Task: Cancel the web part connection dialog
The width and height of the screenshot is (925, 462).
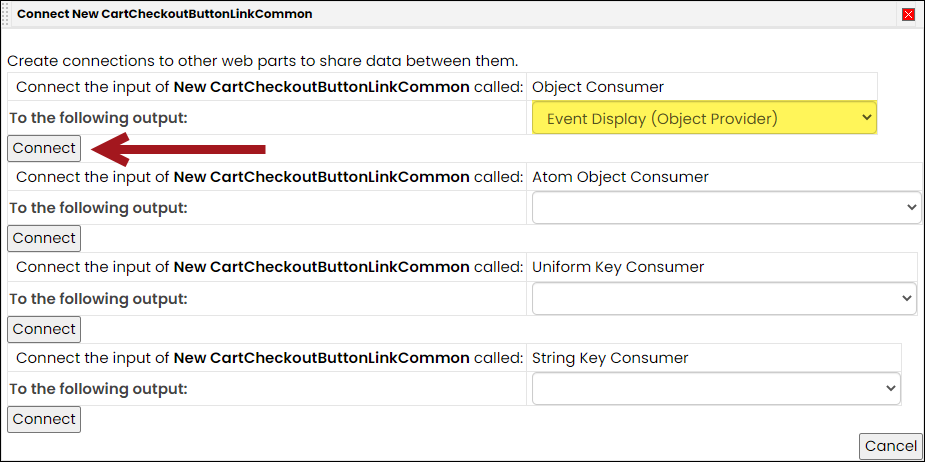Action: [891, 447]
